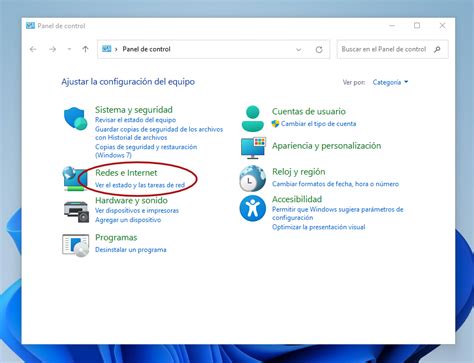
Task: Open Reloj y región category
Action: pyautogui.click(x=298, y=172)
